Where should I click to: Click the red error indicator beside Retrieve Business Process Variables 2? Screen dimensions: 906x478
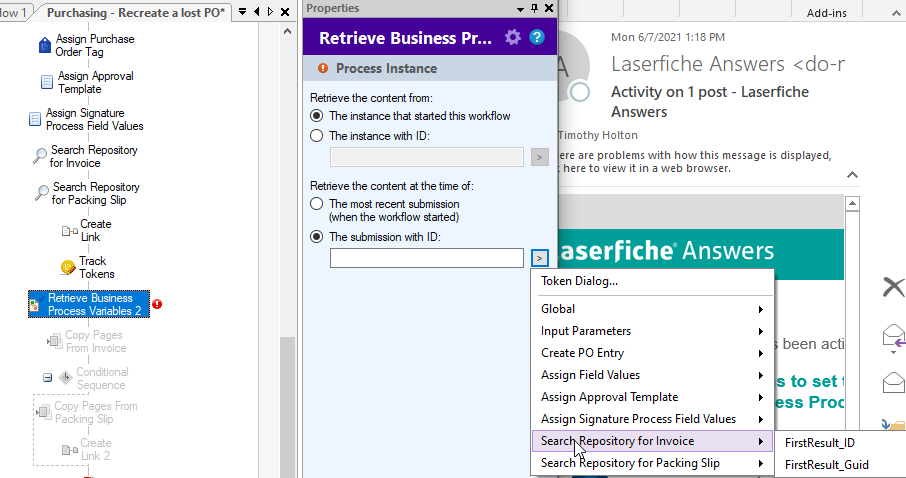(157, 304)
